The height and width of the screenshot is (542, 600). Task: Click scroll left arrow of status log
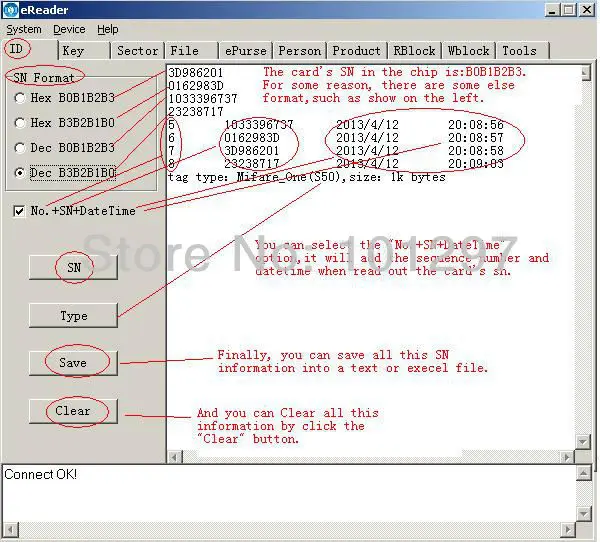tap(10, 530)
